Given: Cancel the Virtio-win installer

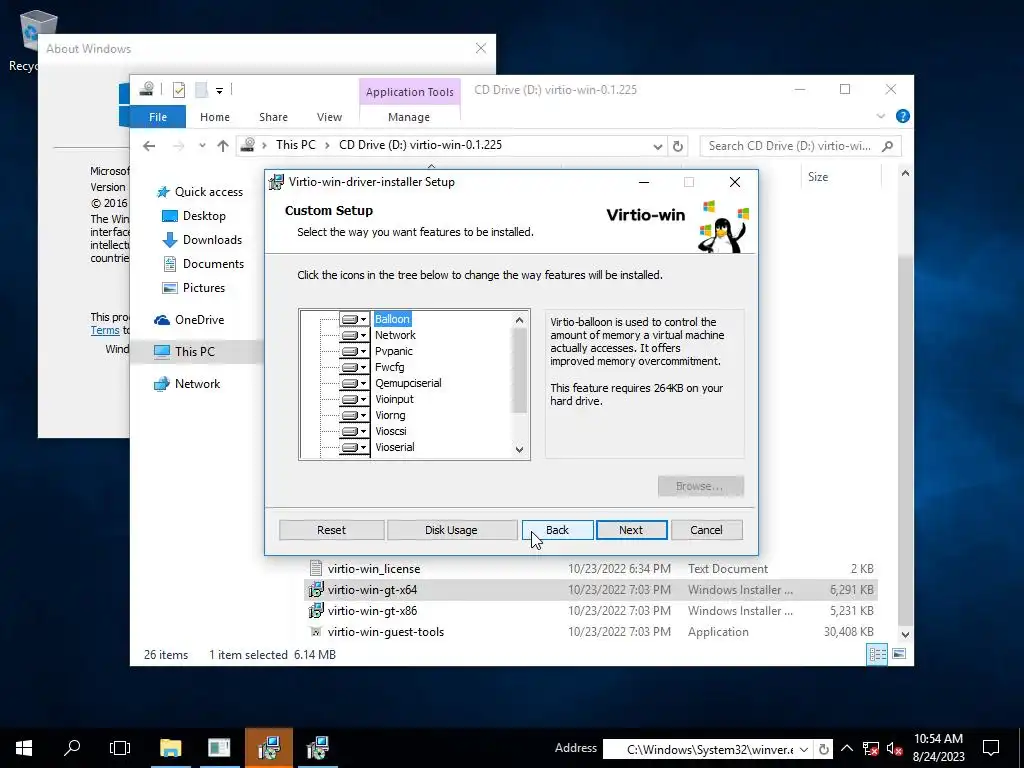Looking at the screenshot, I should pyautogui.click(x=707, y=530).
